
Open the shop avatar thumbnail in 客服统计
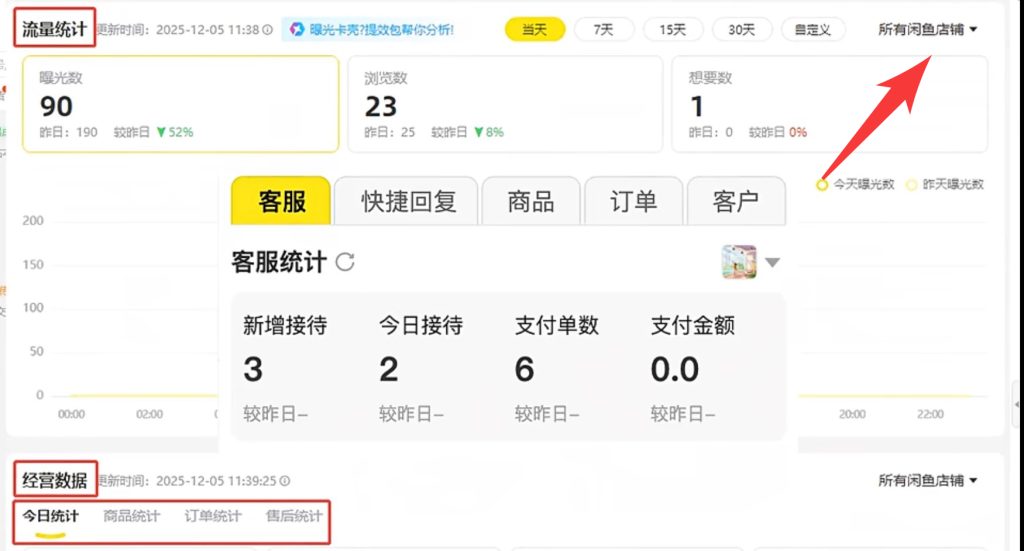tap(739, 262)
